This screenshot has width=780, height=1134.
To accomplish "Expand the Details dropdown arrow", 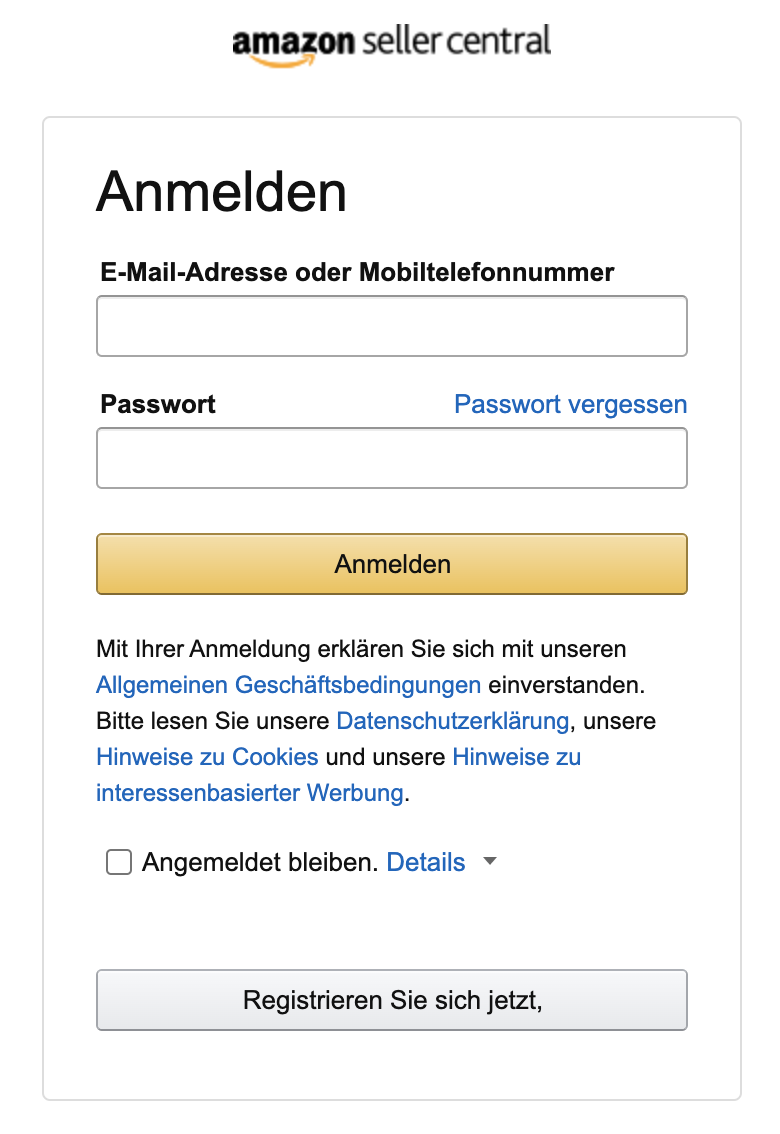I will point(489,861).
